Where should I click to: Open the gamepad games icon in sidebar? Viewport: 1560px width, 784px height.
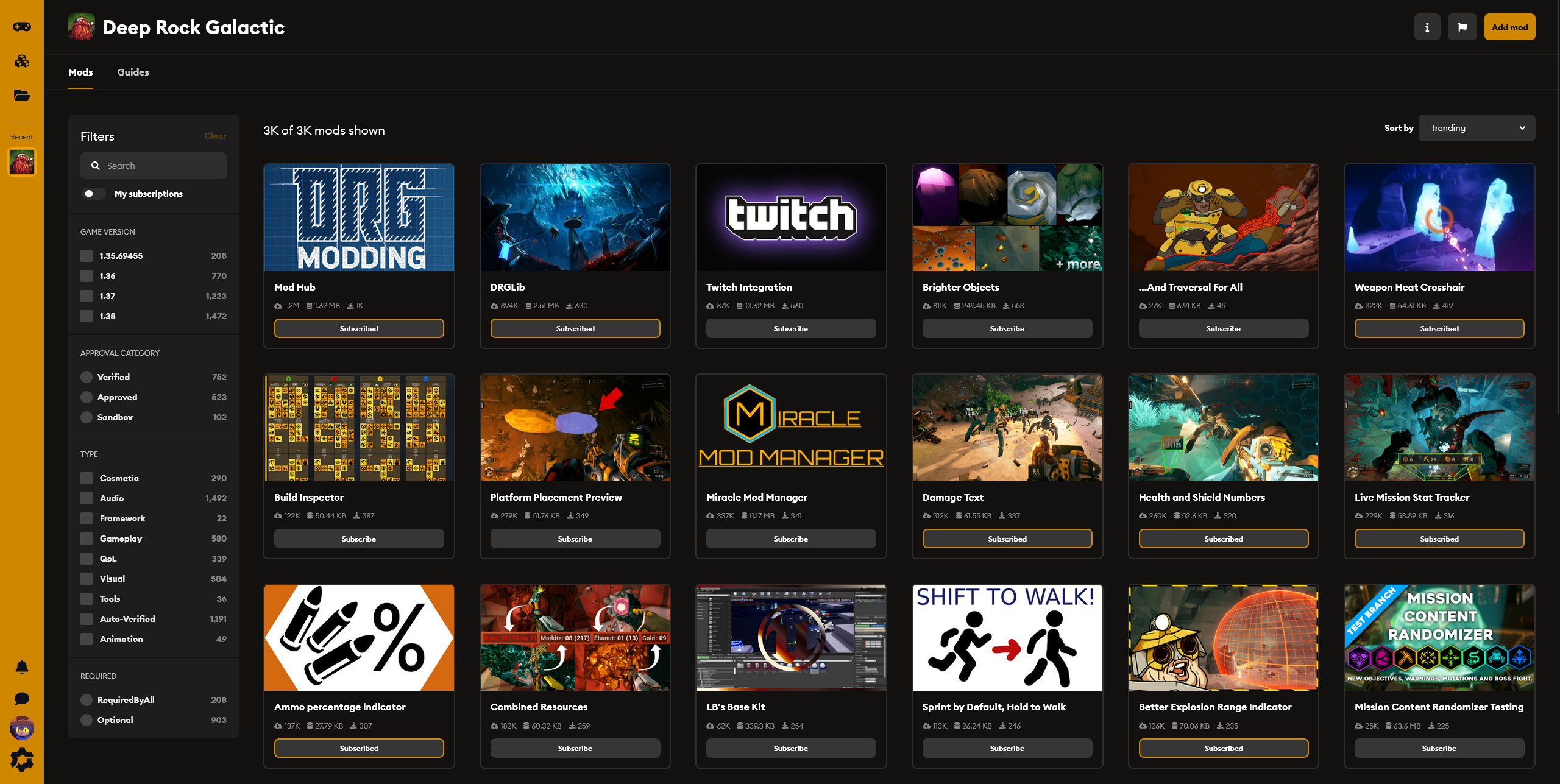[22, 27]
